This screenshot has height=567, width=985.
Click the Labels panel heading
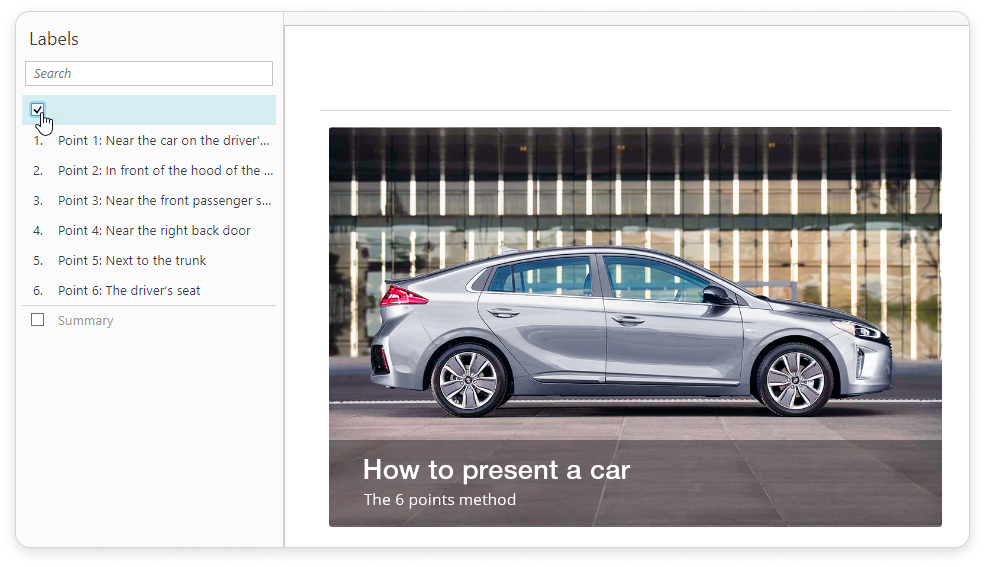click(54, 39)
